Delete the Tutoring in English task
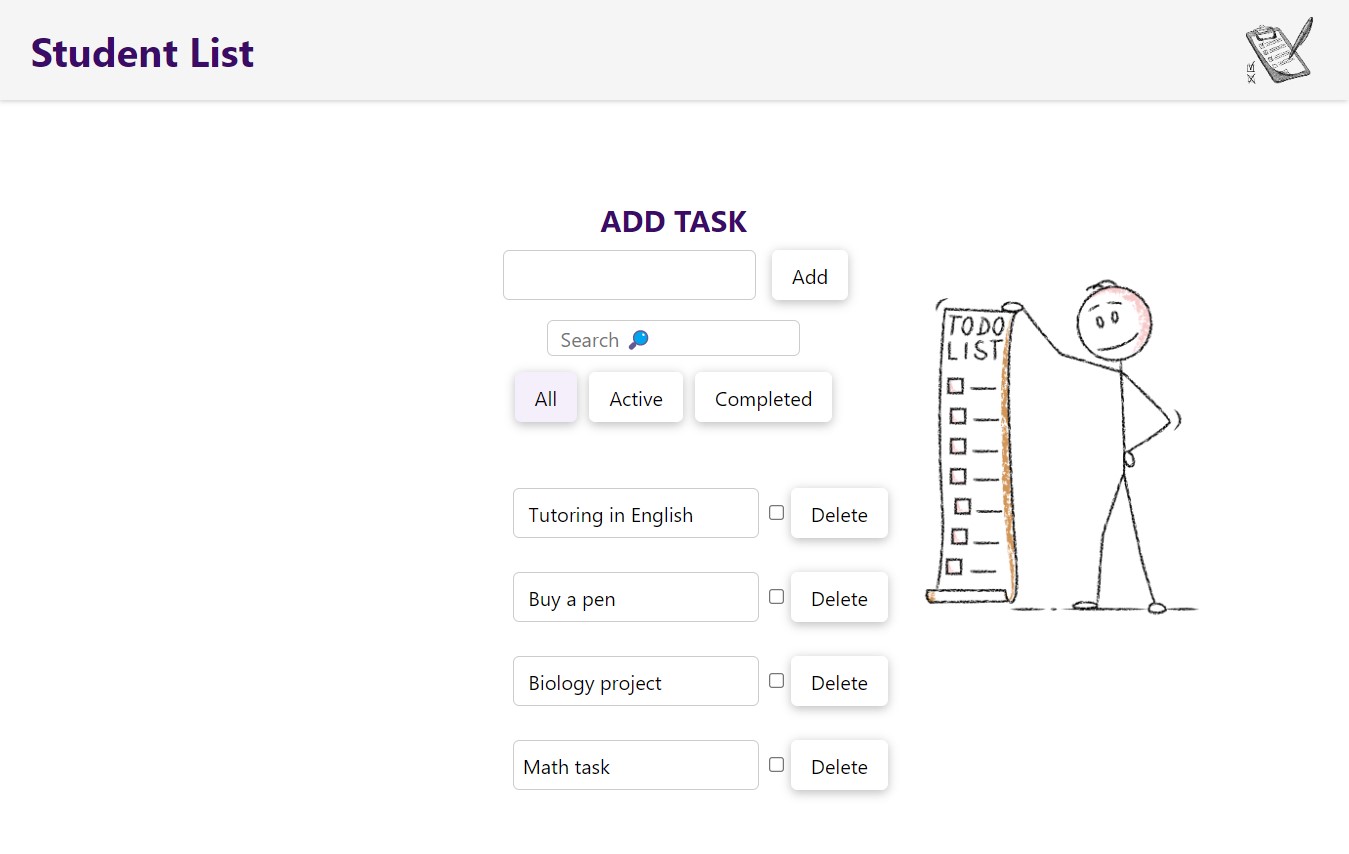The width and height of the screenshot is (1349, 854). (839, 514)
